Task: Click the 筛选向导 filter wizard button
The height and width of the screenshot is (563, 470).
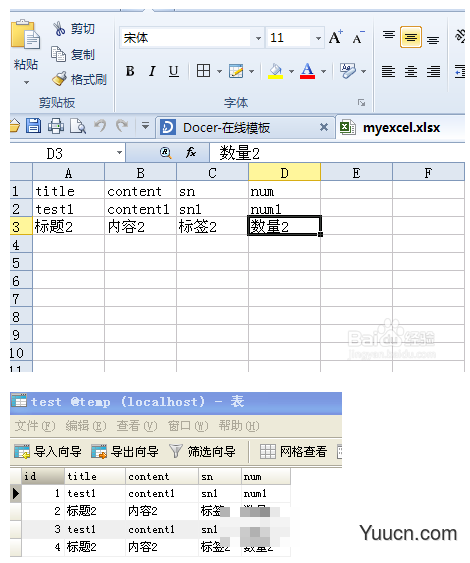Action: 202,451
